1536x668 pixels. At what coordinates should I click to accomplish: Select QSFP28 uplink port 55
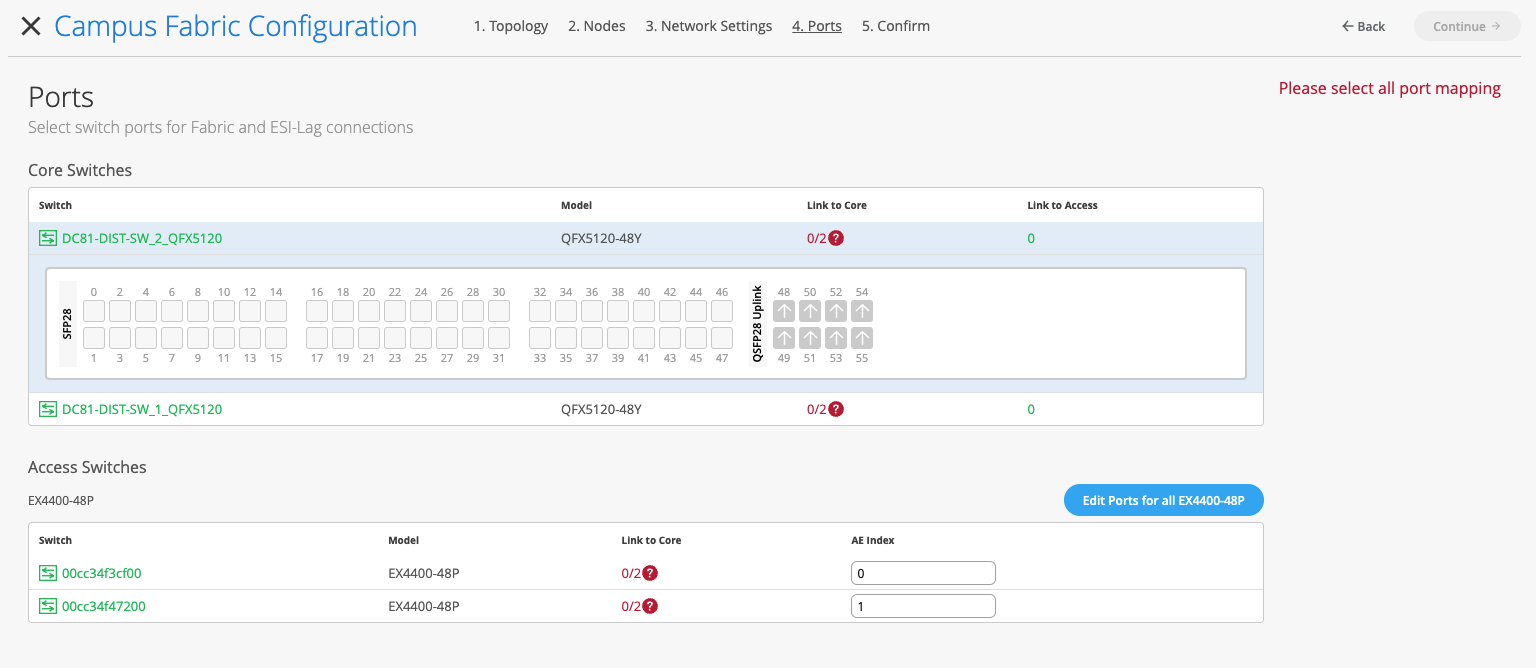[x=862, y=338]
